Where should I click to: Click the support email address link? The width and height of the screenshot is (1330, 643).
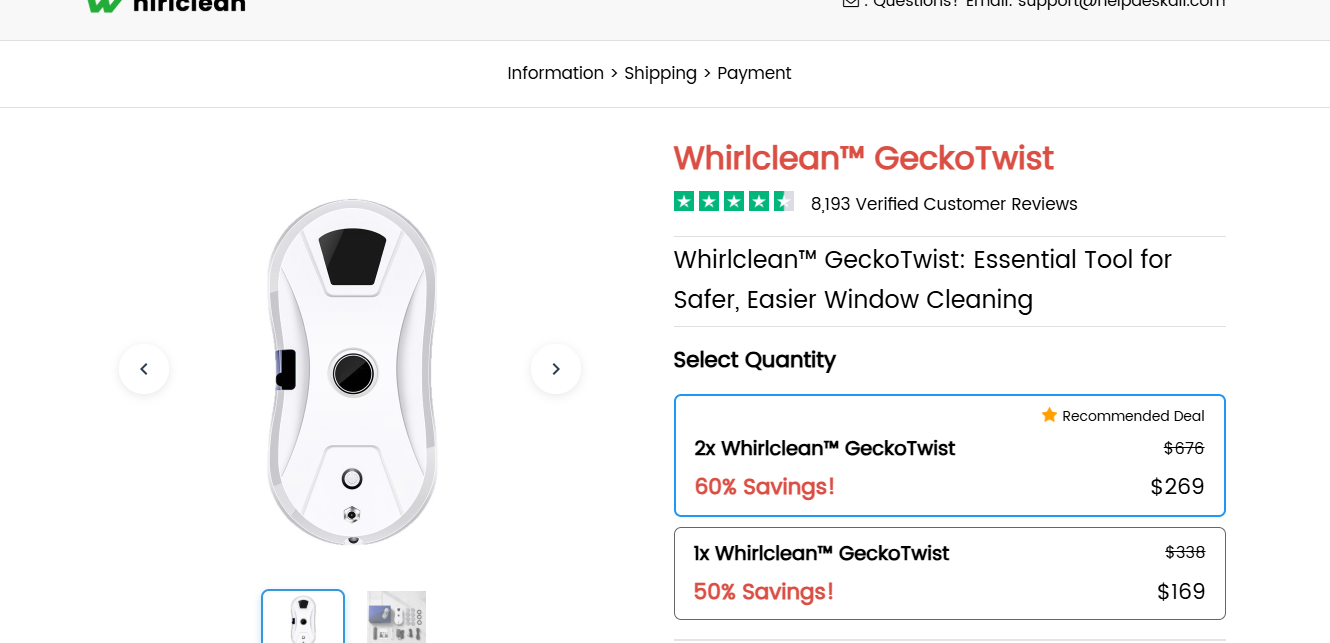[1122, 3]
